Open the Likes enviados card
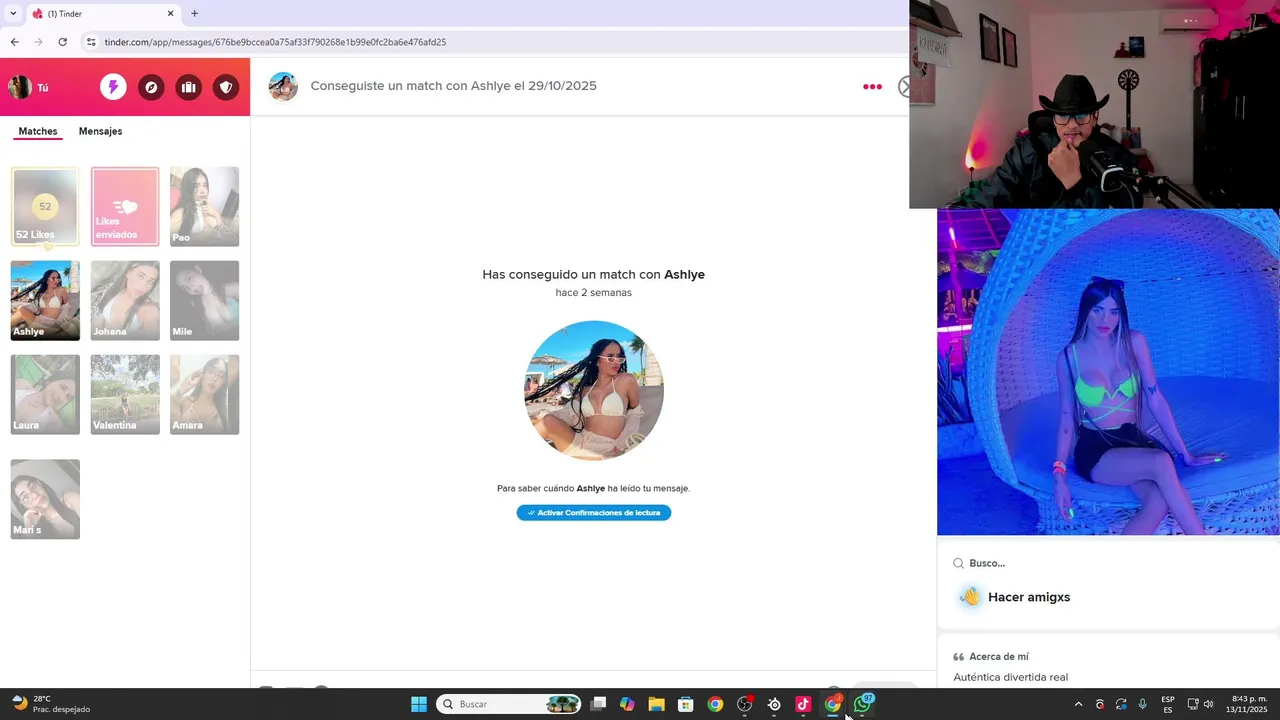Image resolution: width=1280 pixels, height=720 pixels. [125, 206]
